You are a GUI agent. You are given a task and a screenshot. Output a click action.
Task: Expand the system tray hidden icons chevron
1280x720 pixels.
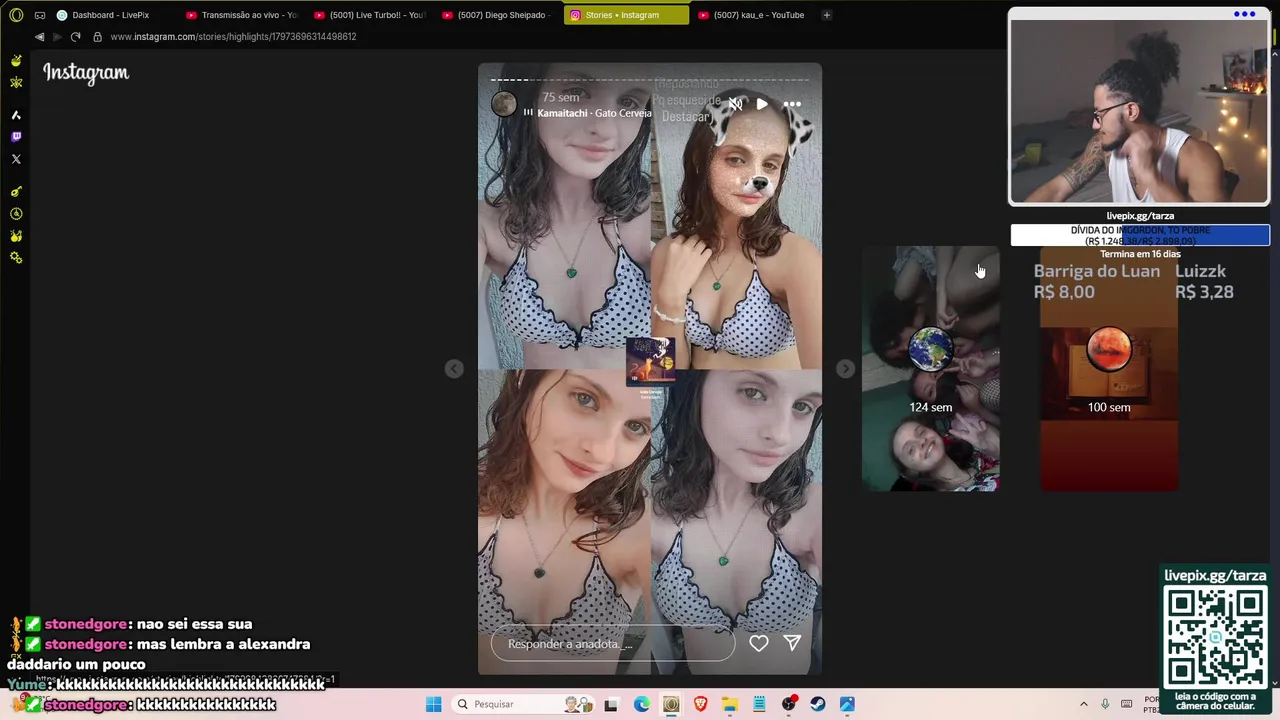(1083, 704)
